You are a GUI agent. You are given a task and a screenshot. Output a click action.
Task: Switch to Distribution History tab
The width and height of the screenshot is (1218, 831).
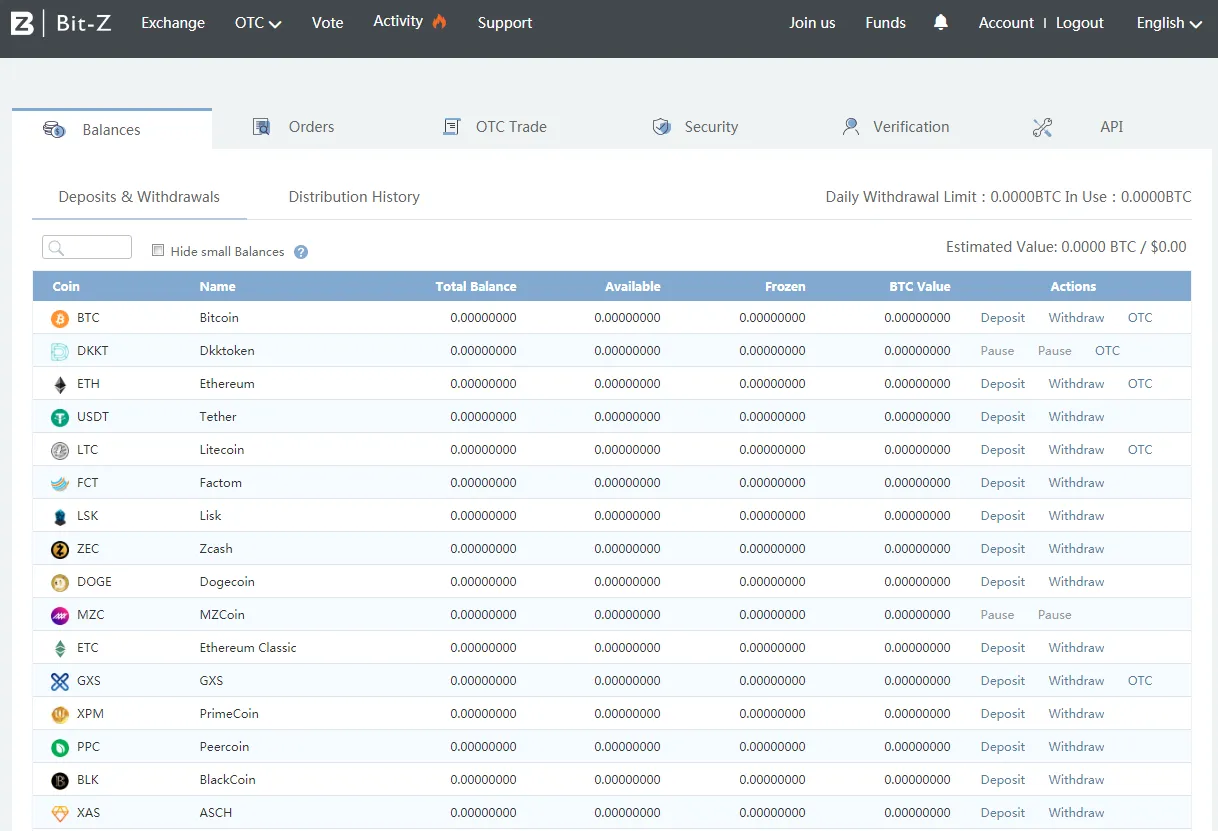pyautogui.click(x=354, y=197)
